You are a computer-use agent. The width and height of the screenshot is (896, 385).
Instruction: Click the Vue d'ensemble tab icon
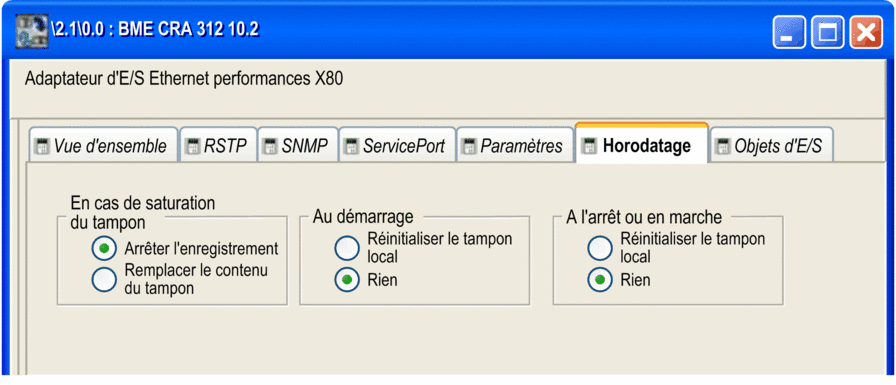[41, 146]
